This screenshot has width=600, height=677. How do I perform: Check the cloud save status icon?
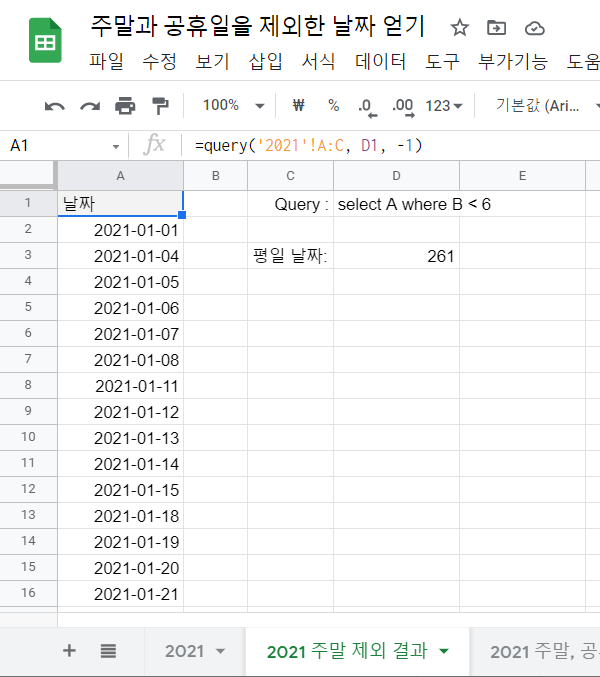coord(534,27)
